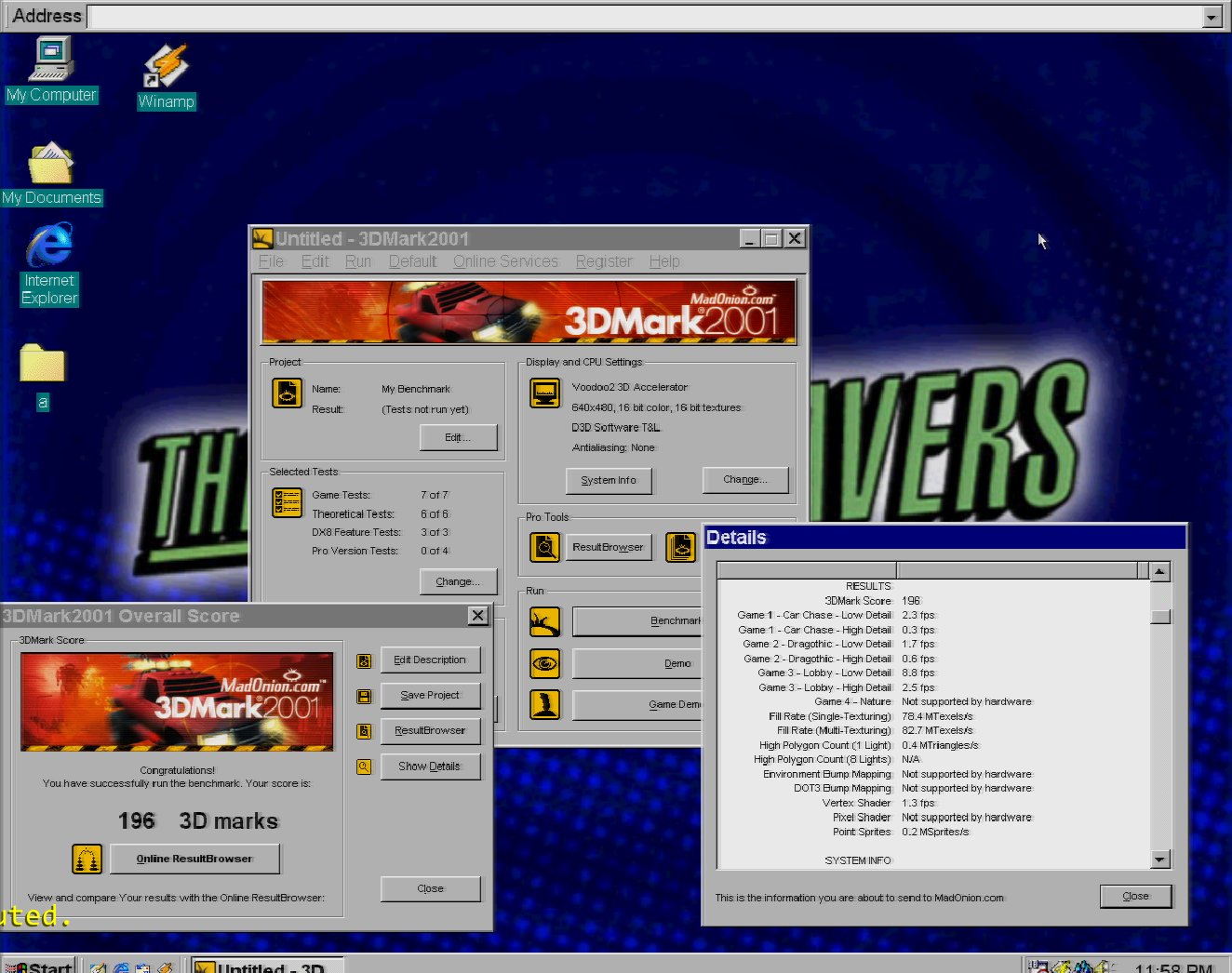The width and height of the screenshot is (1232, 973).
Task: Click the second column header in Details list
Action: click(x=1017, y=570)
